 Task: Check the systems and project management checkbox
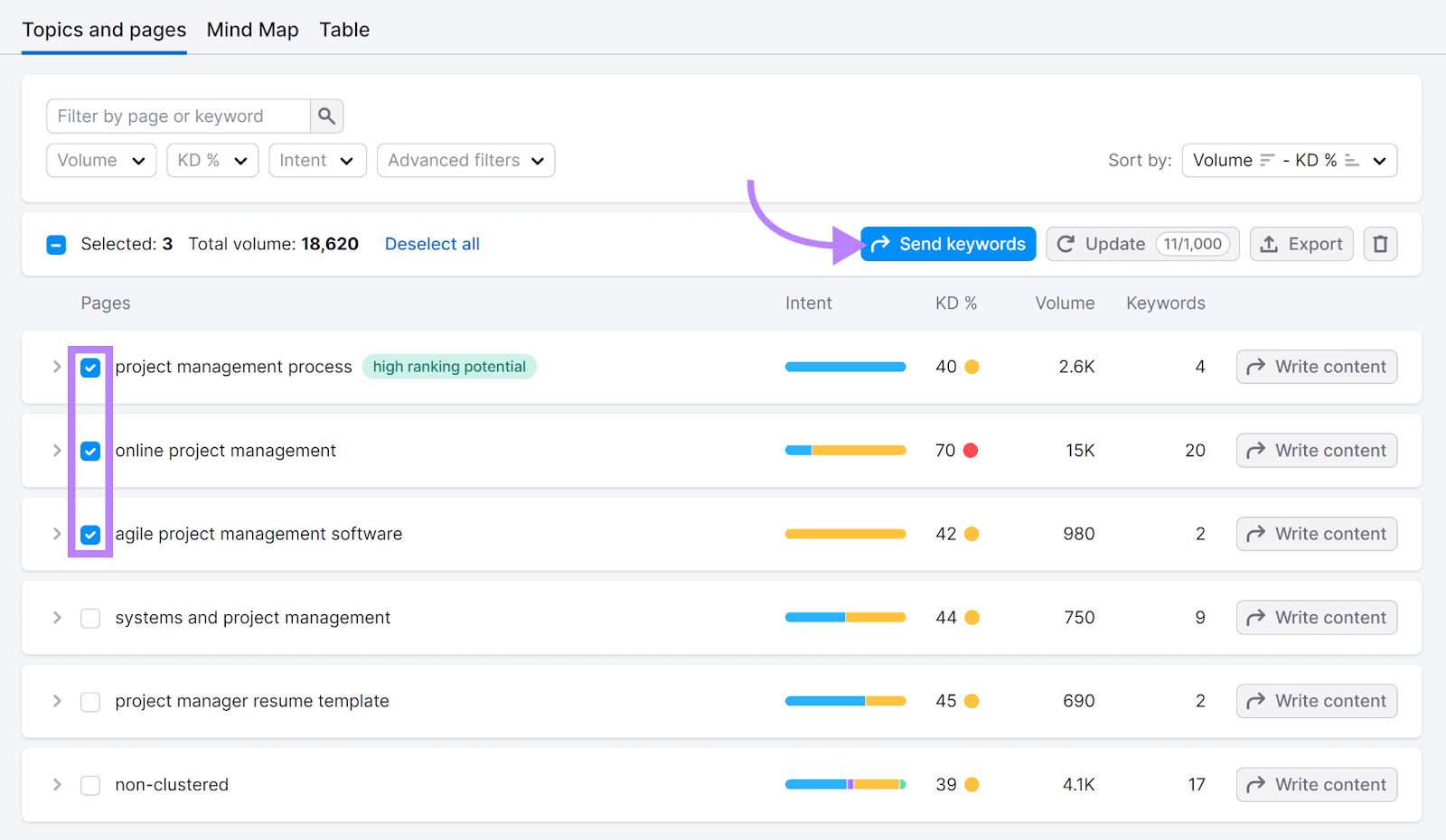point(90,618)
